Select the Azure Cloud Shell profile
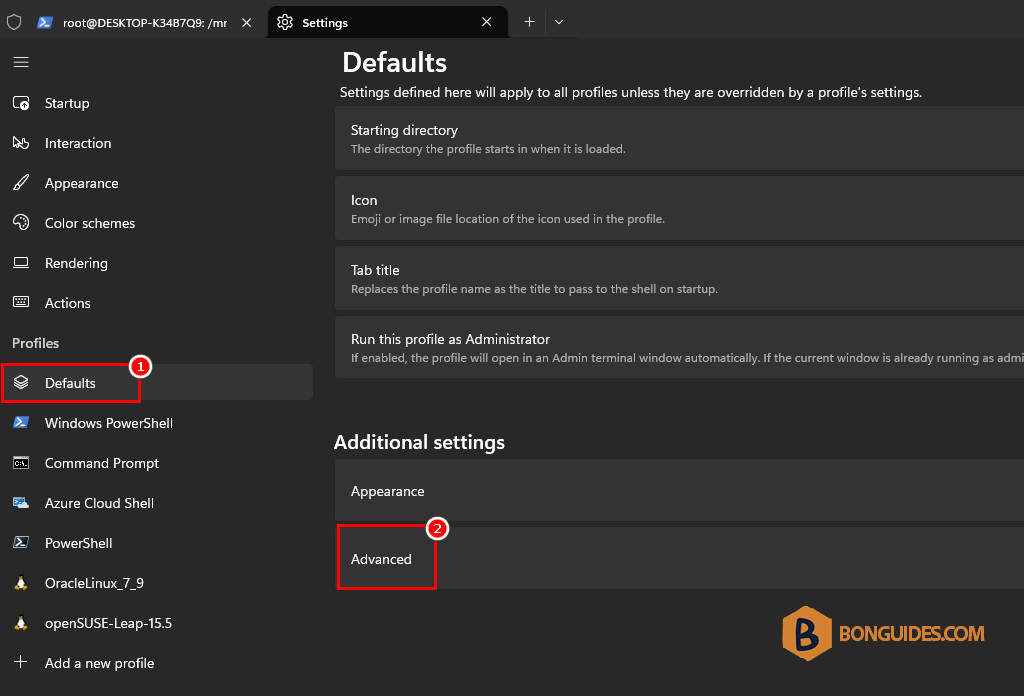This screenshot has height=696, width=1024. pyautogui.click(x=157, y=503)
